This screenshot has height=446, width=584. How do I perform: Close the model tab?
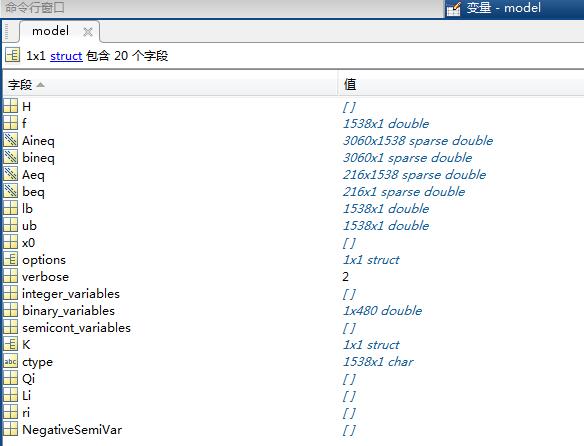coord(88,32)
